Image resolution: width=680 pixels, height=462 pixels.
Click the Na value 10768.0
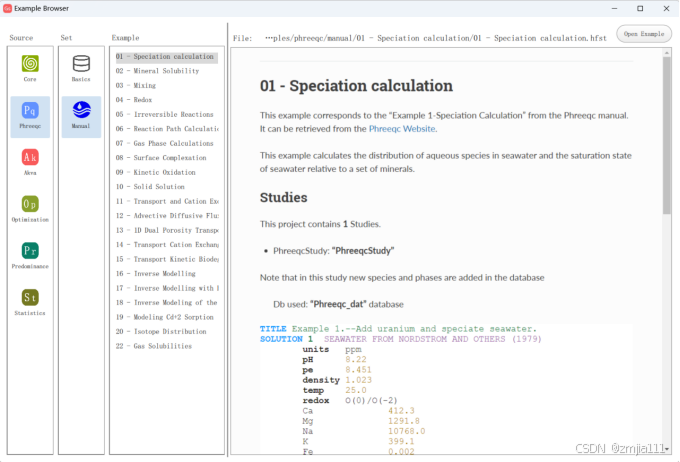(x=406, y=431)
